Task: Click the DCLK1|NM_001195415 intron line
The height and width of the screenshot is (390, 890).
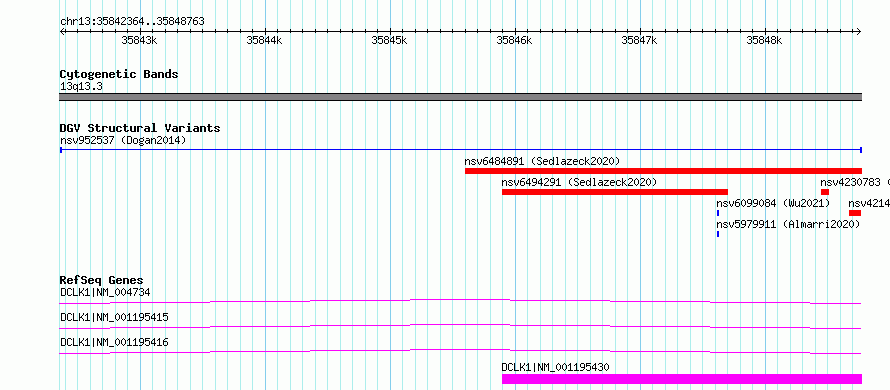Action: [x=460, y=326]
